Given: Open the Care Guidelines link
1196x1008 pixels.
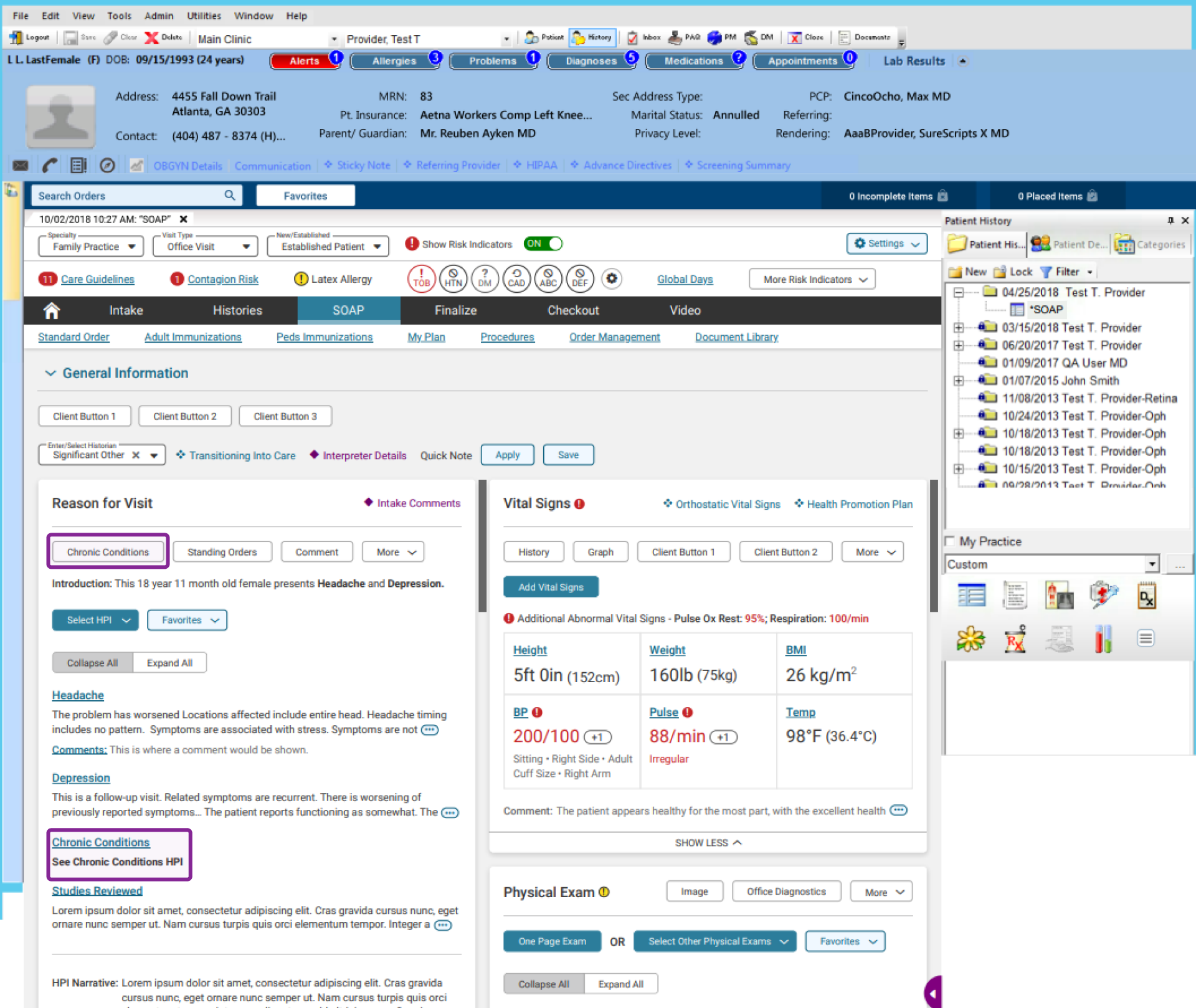Looking at the screenshot, I should pyautogui.click(x=97, y=279).
